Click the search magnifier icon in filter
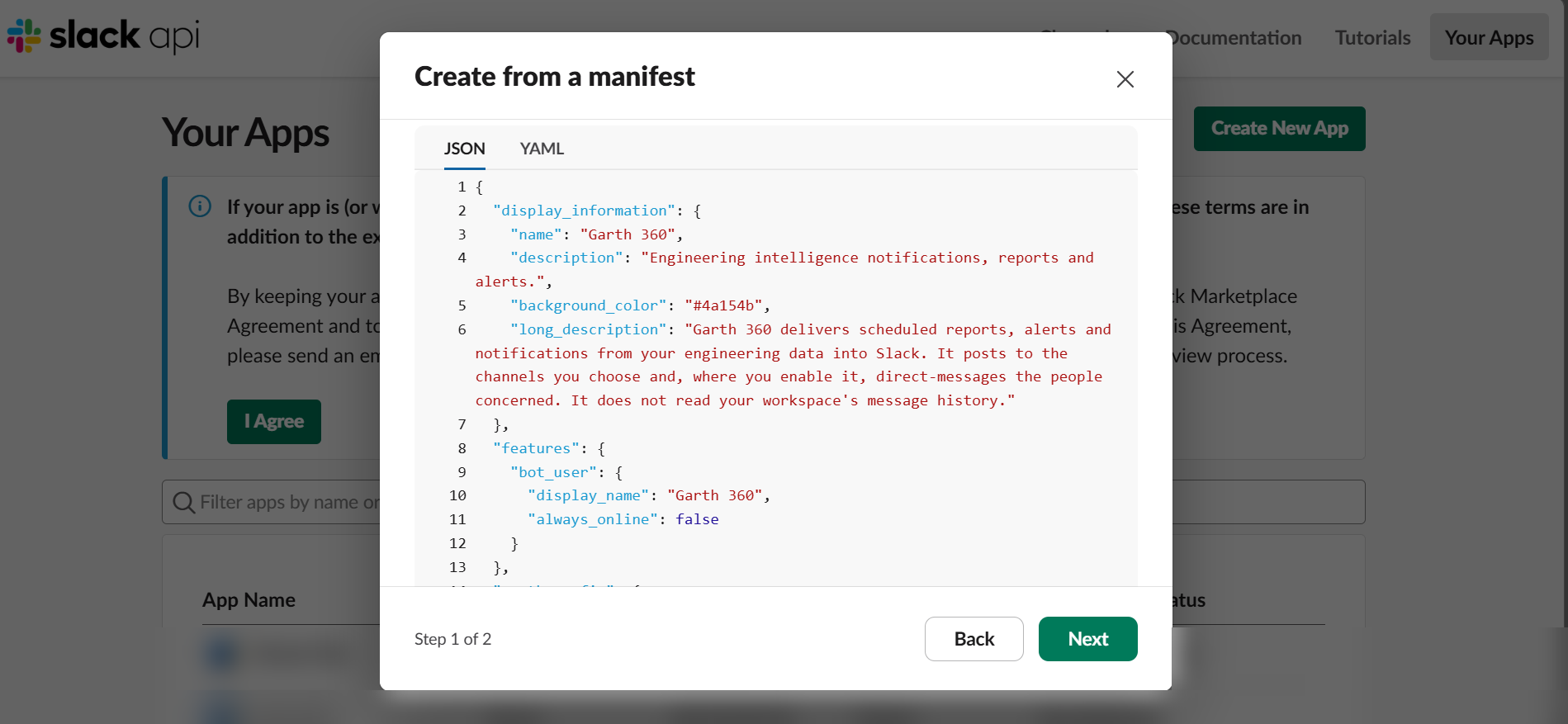Viewport: 1568px width, 724px height. tap(183, 502)
